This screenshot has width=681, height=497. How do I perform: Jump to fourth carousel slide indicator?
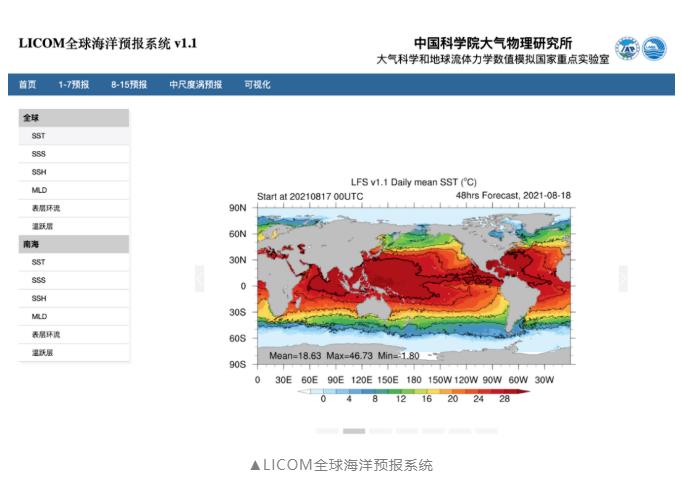click(x=407, y=431)
